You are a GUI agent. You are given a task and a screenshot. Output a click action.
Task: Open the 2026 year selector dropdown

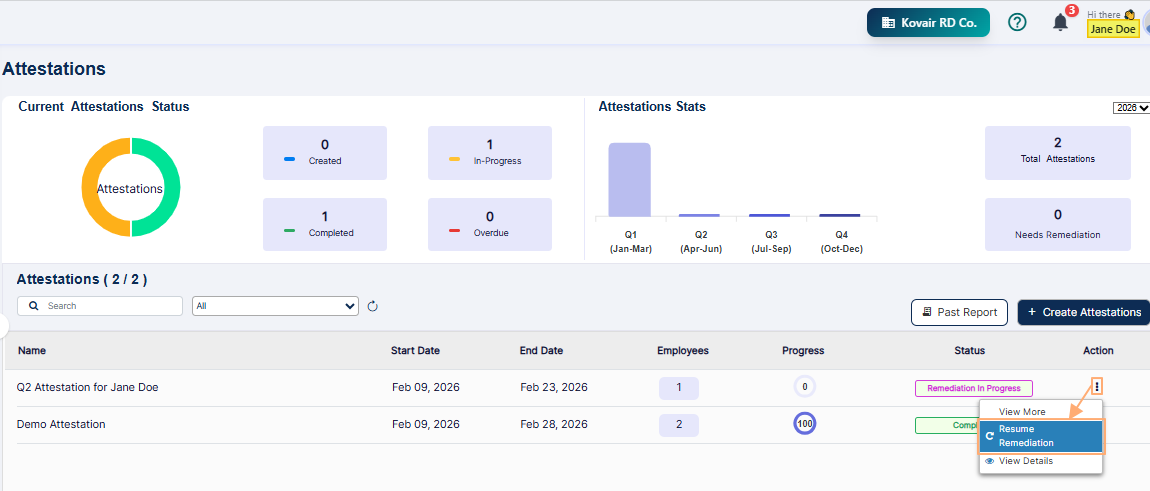[1131, 108]
